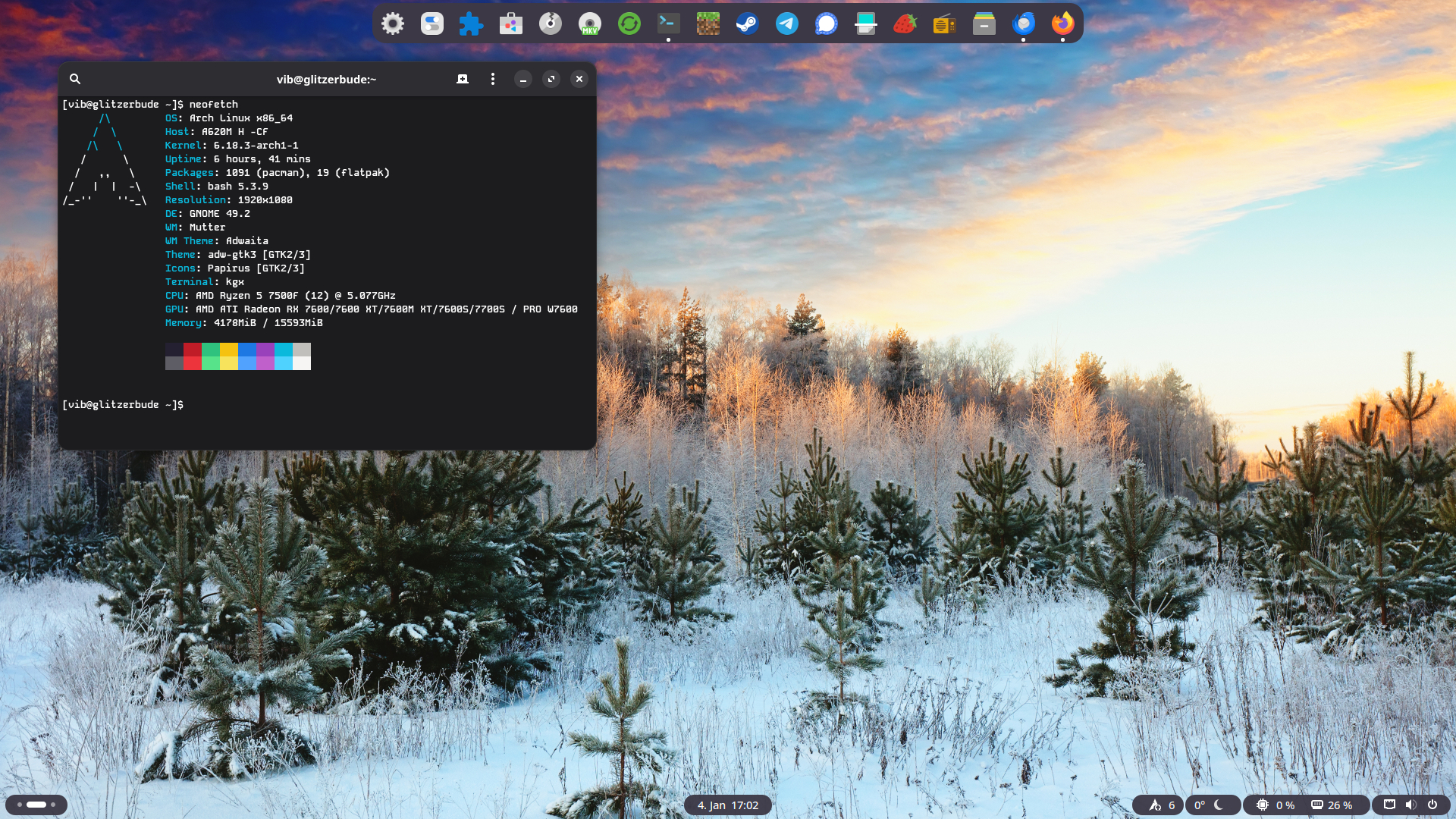Viewport: 1456px width, 819px height.
Task: Open the clock showing 4. Jan 17:02
Action: click(x=727, y=805)
